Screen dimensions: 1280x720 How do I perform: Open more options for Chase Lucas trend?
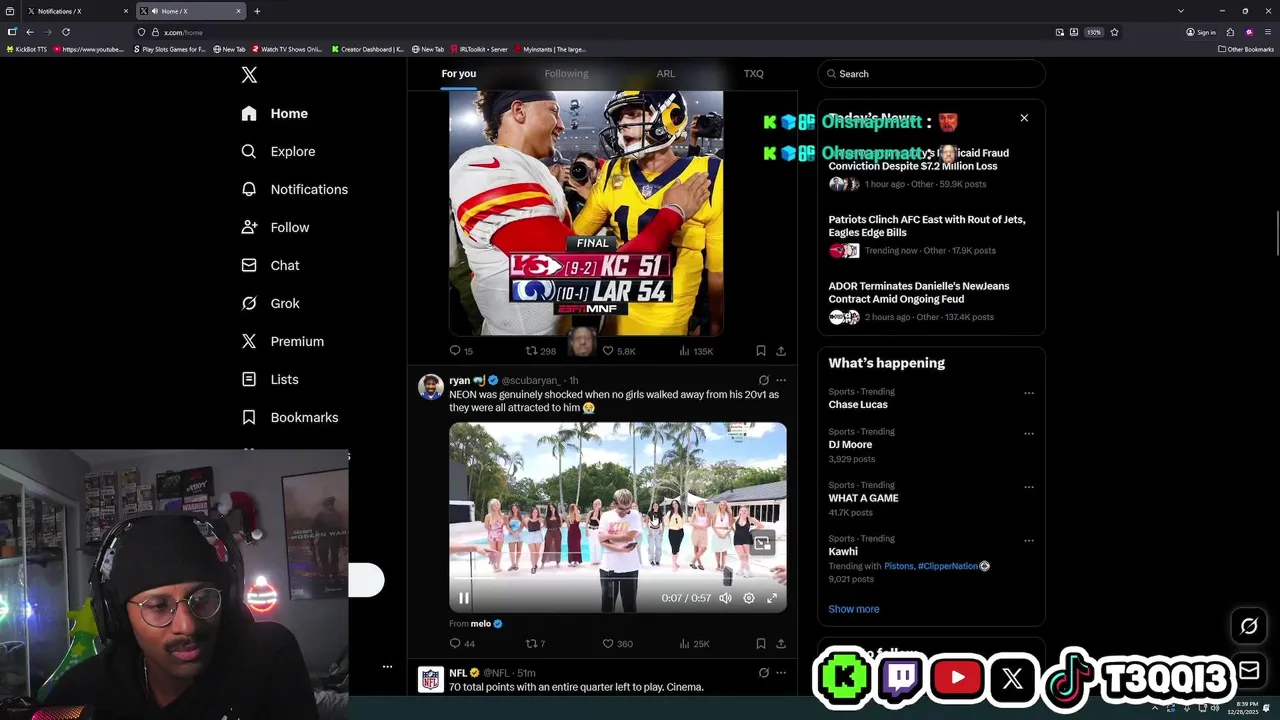[x=1029, y=393]
